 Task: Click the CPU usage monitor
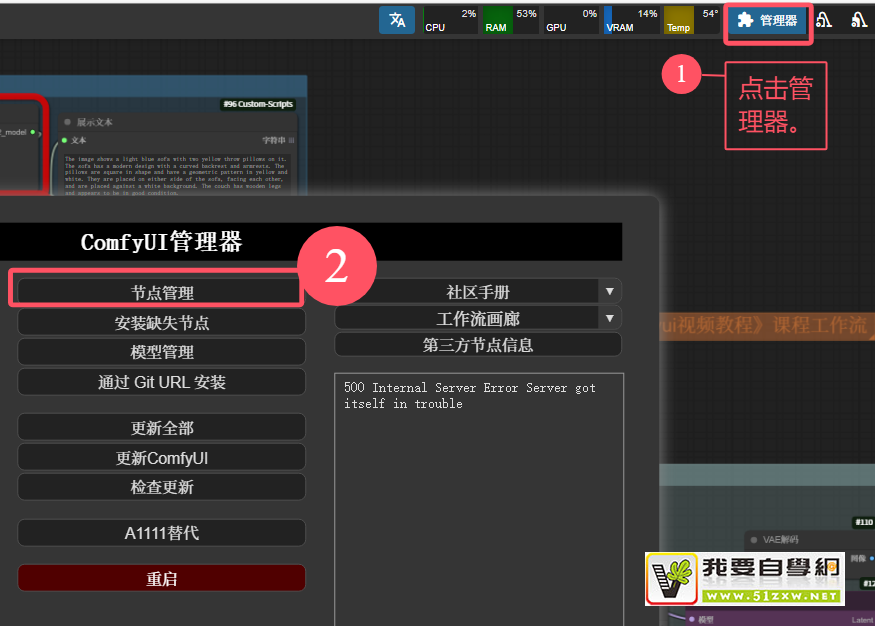tap(450, 20)
